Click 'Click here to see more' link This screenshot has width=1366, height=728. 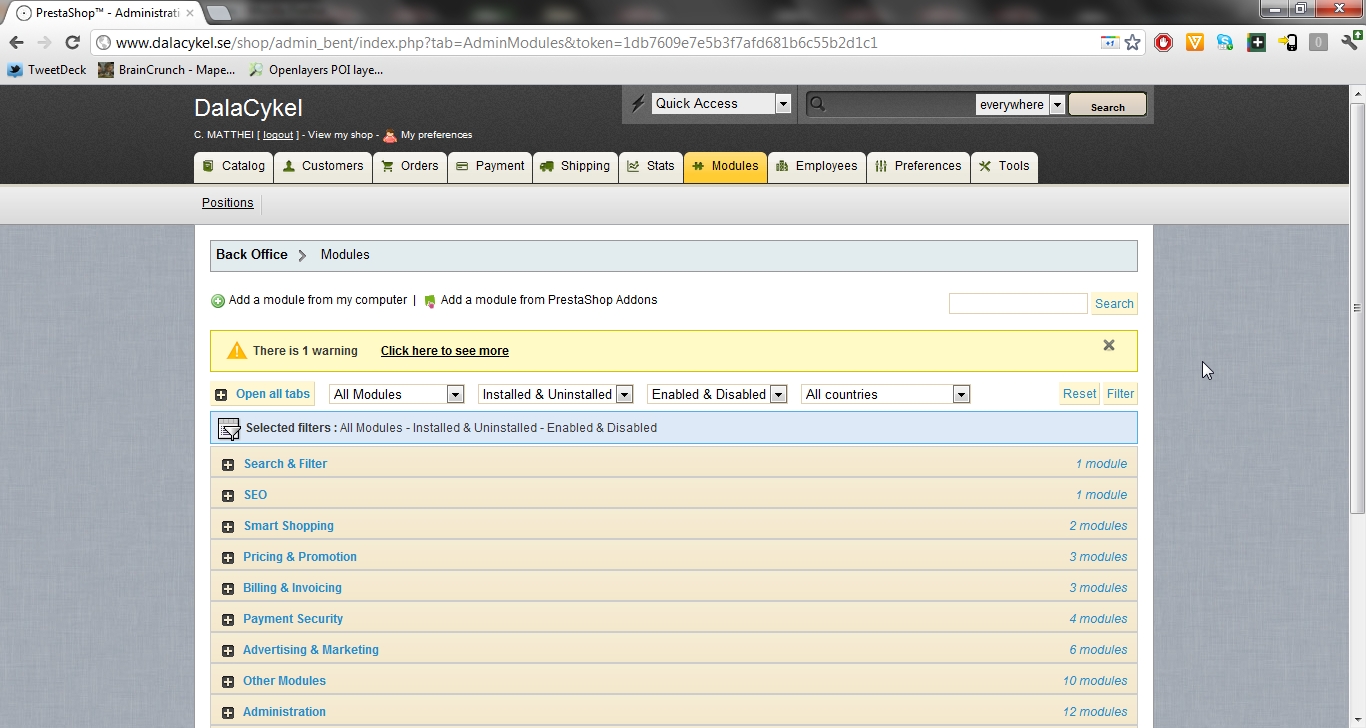click(x=445, y=351)
